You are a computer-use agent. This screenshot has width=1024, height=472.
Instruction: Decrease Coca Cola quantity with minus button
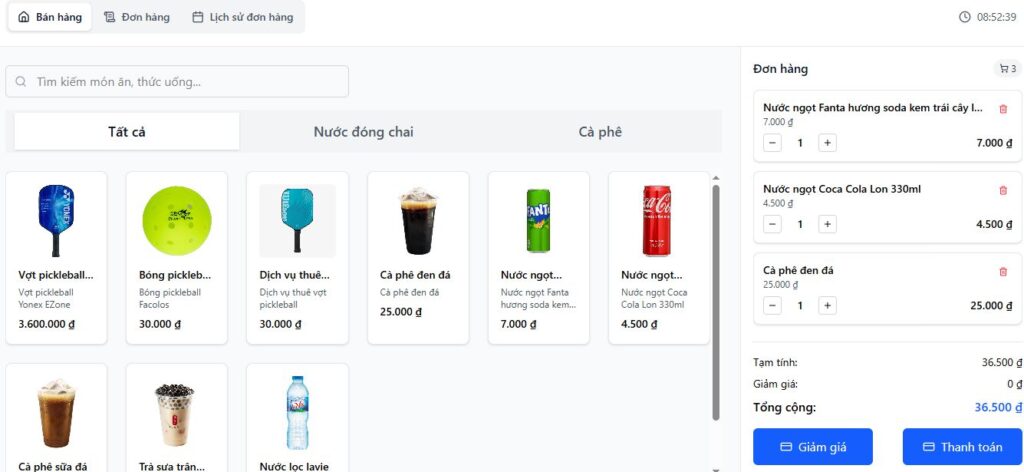[773, 224]
